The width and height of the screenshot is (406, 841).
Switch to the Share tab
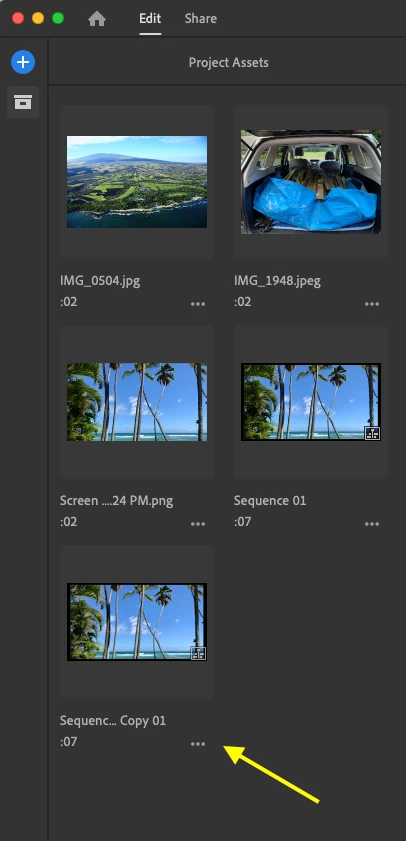(x=201, y=18)
